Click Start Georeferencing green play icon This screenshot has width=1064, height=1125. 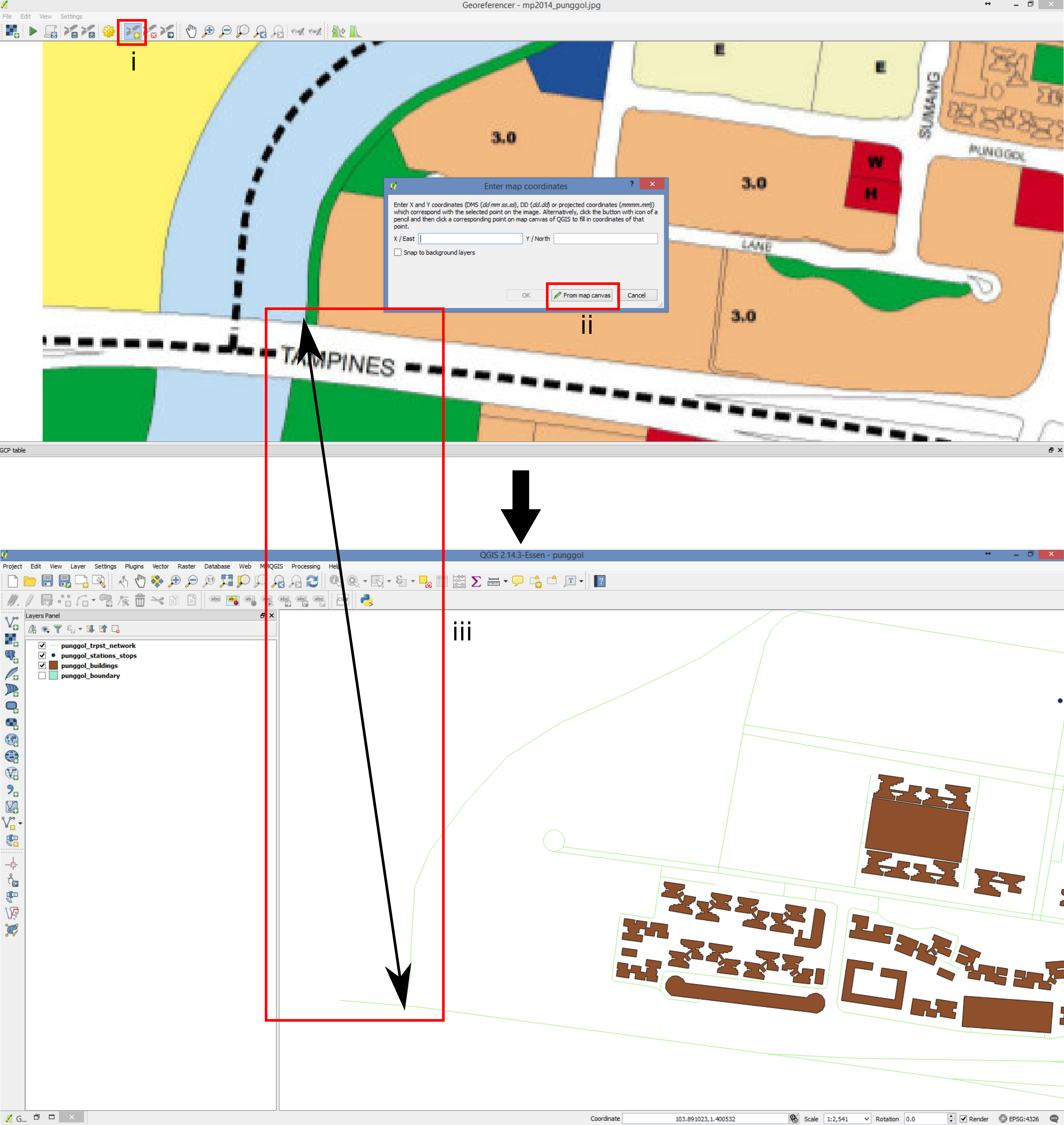pos(33,32)
